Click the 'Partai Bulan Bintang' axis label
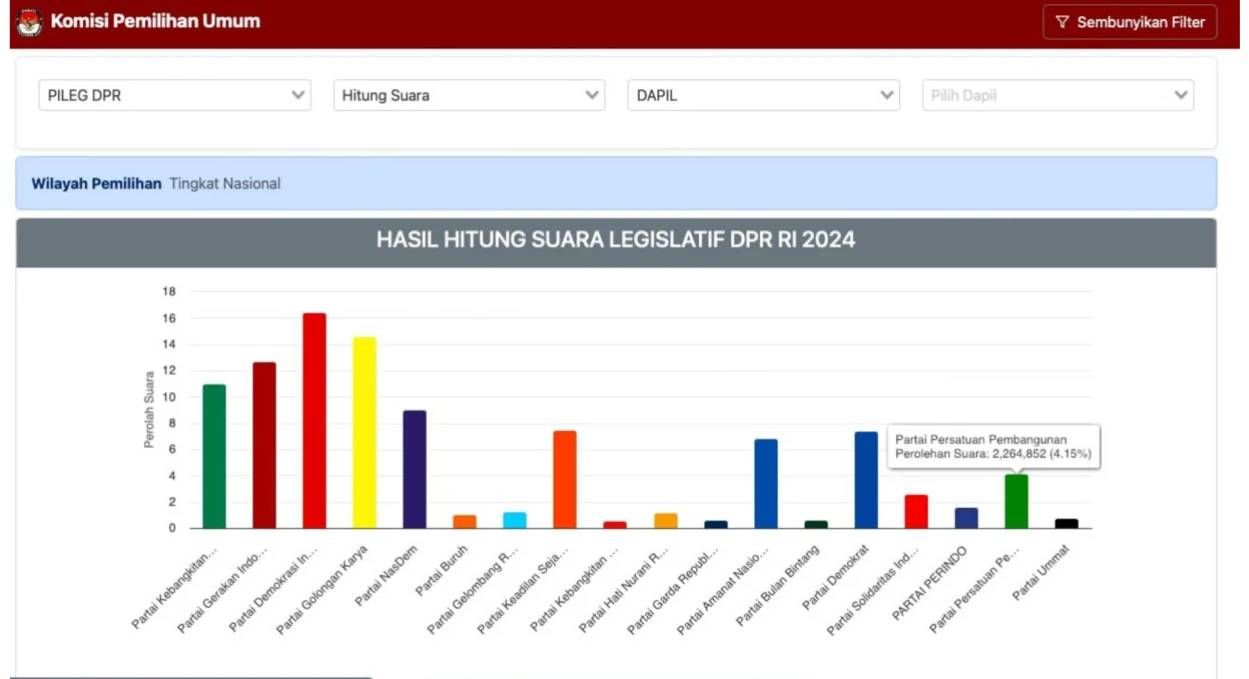1249x679 pixels. 778,585
